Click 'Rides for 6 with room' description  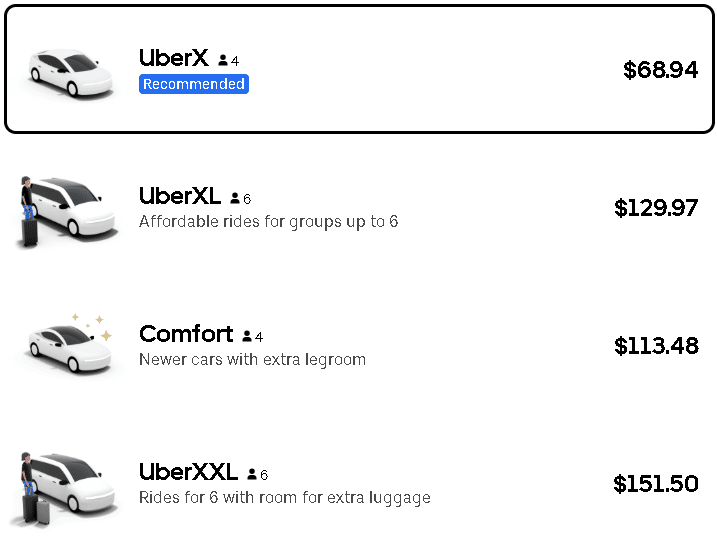coord(284,497)
